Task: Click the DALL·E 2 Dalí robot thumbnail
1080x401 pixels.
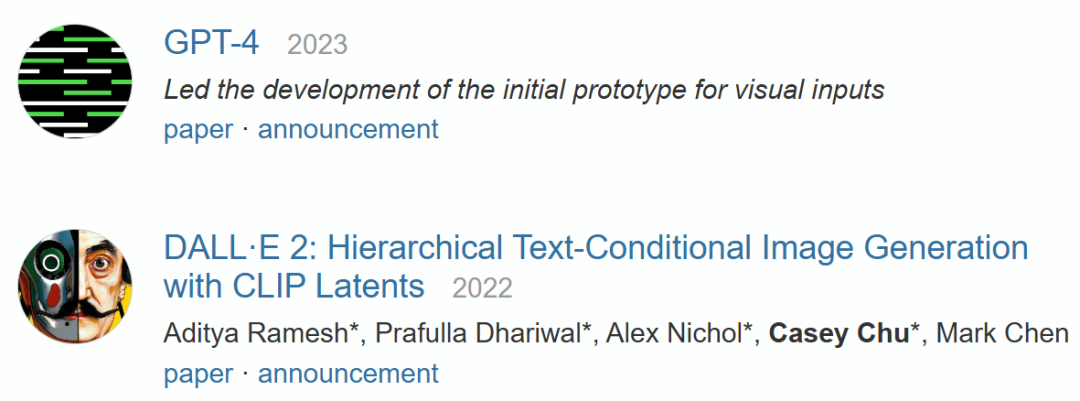Action: (x=74, y=287)
